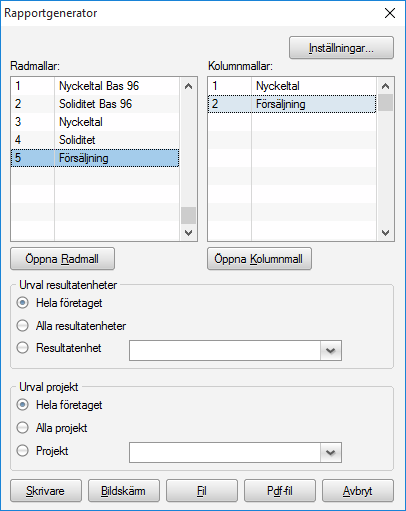The image size is (406, 511).
Task: Select column template 1 Nyckeltal
Action: pos(292,86)
